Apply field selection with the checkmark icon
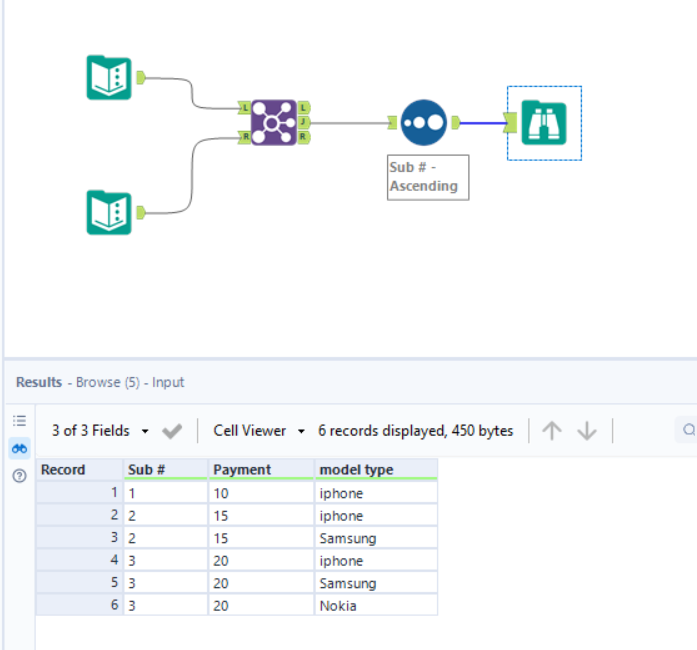697x650 pixels. coord(172,431)
